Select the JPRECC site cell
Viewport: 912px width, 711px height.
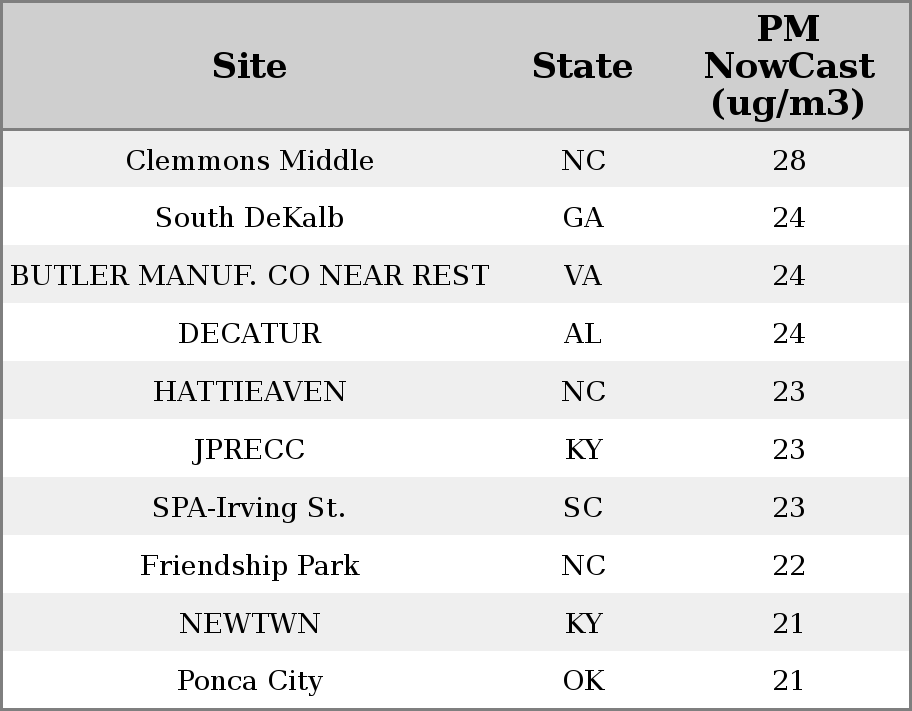coord(249,450)
